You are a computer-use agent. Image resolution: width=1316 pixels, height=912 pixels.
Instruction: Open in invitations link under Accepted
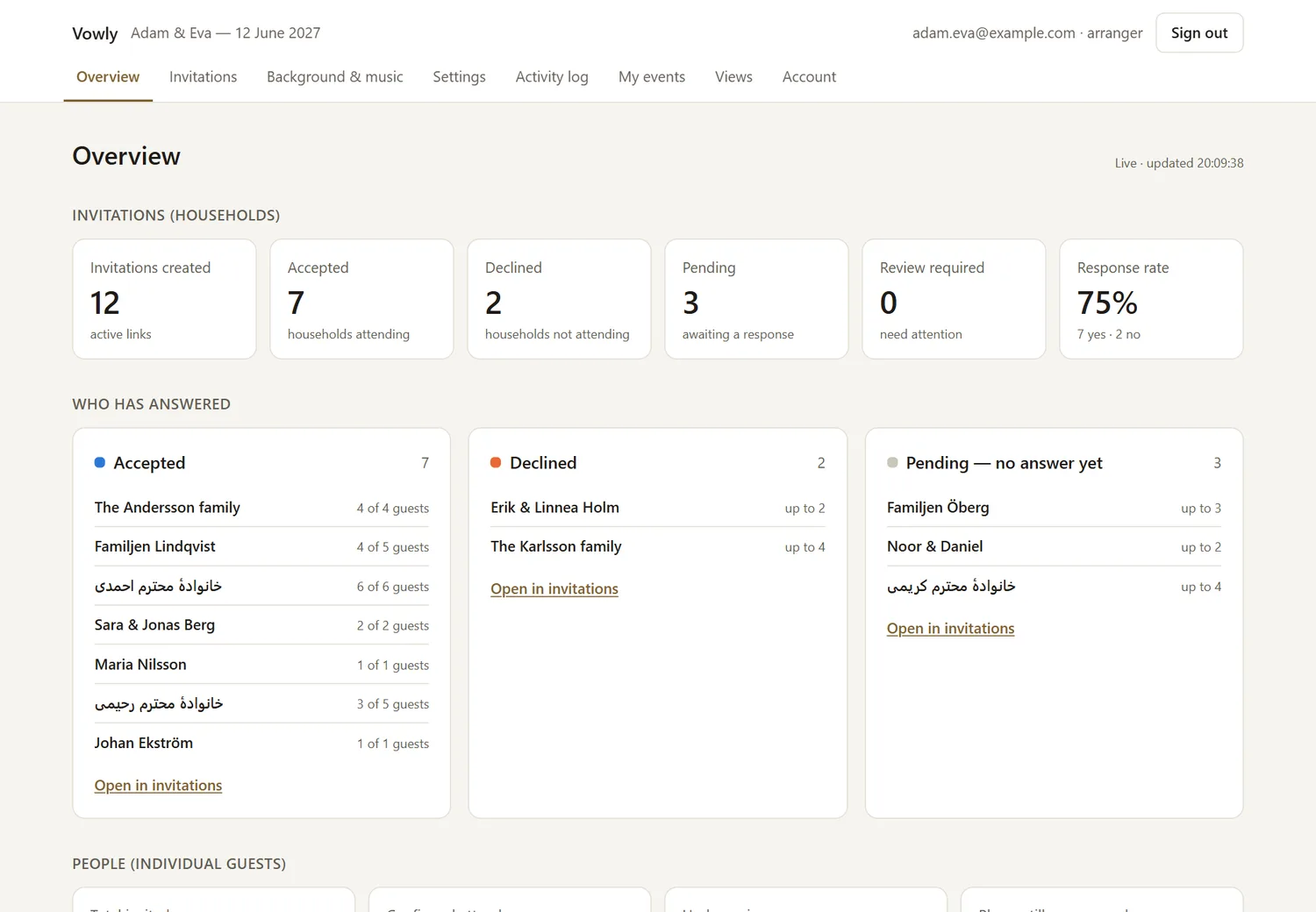[158, 786]
